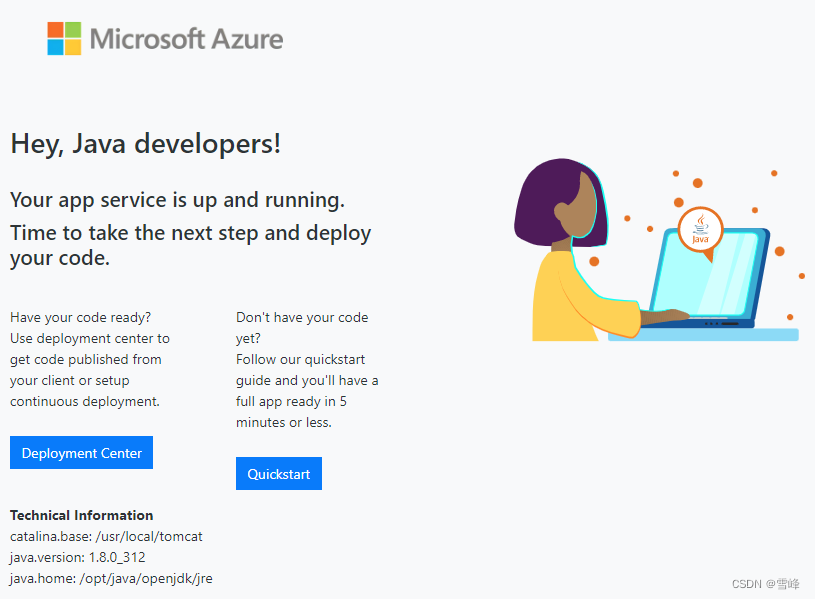Click the Technical Information heading
Screen dimensions: 815x599
(82, 515)
